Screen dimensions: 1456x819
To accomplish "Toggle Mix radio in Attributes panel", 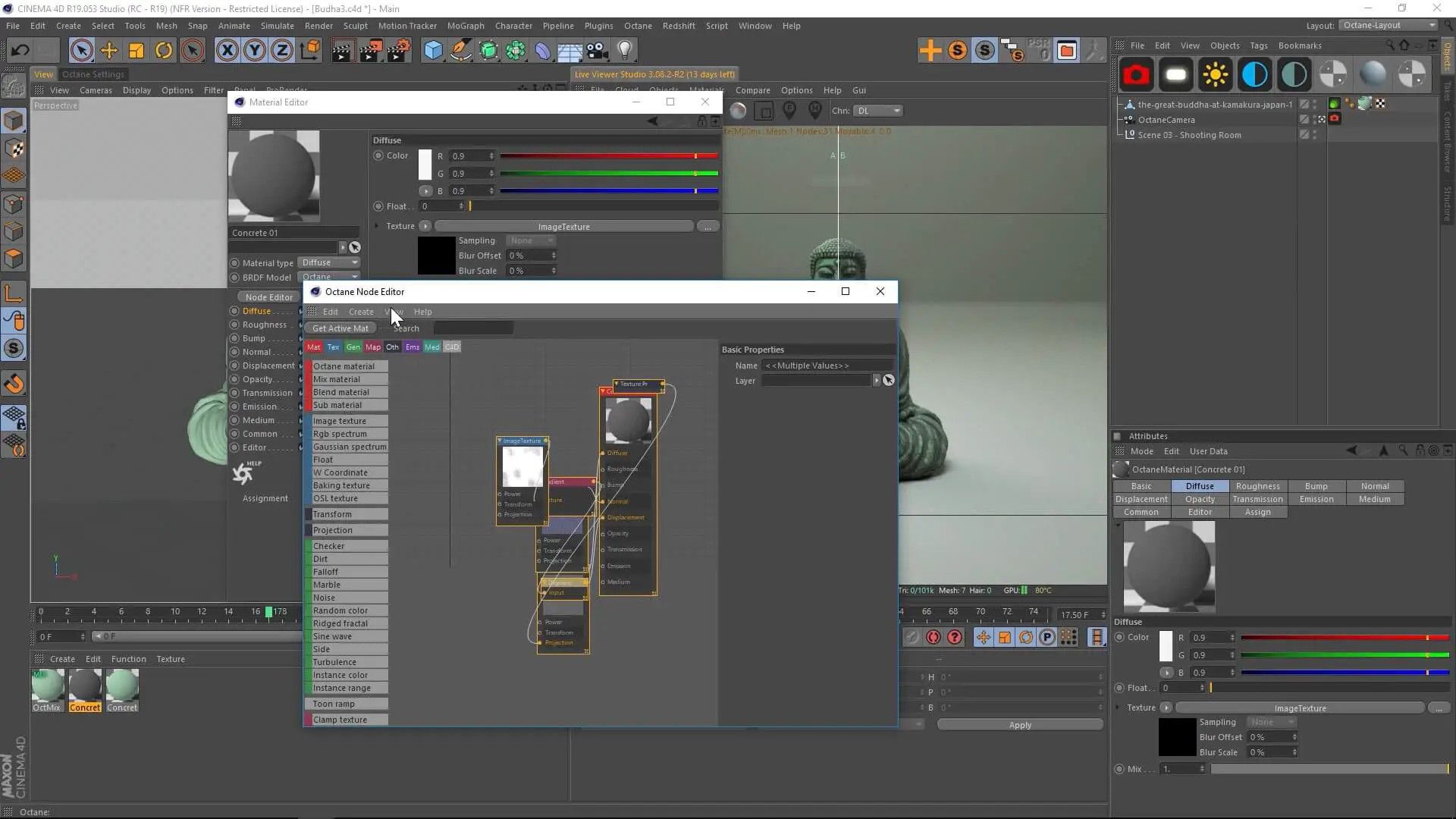I will [1119, 769].
